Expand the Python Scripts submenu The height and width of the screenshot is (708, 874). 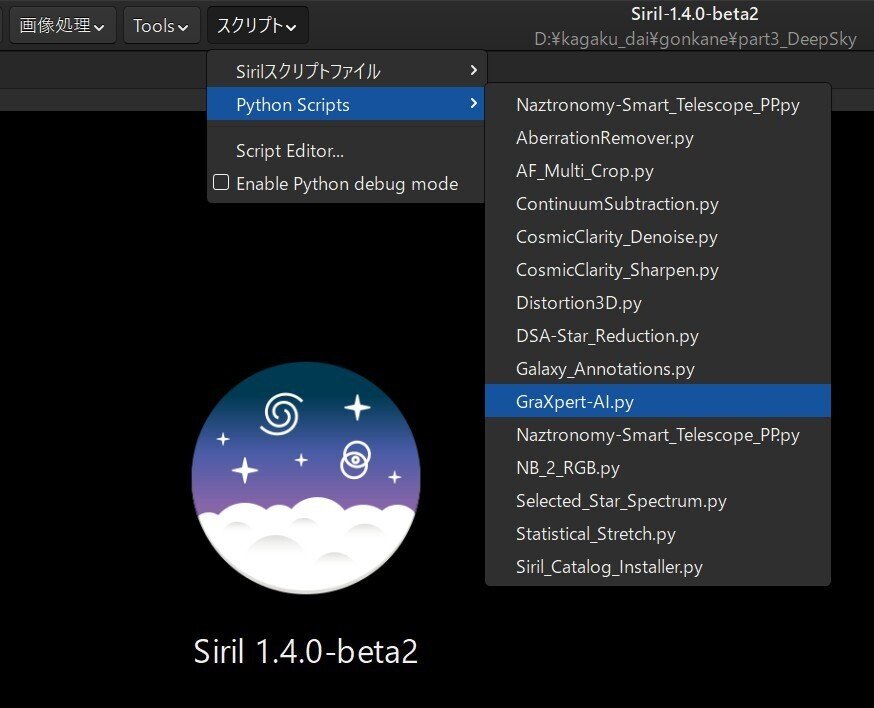pos(293,104)
